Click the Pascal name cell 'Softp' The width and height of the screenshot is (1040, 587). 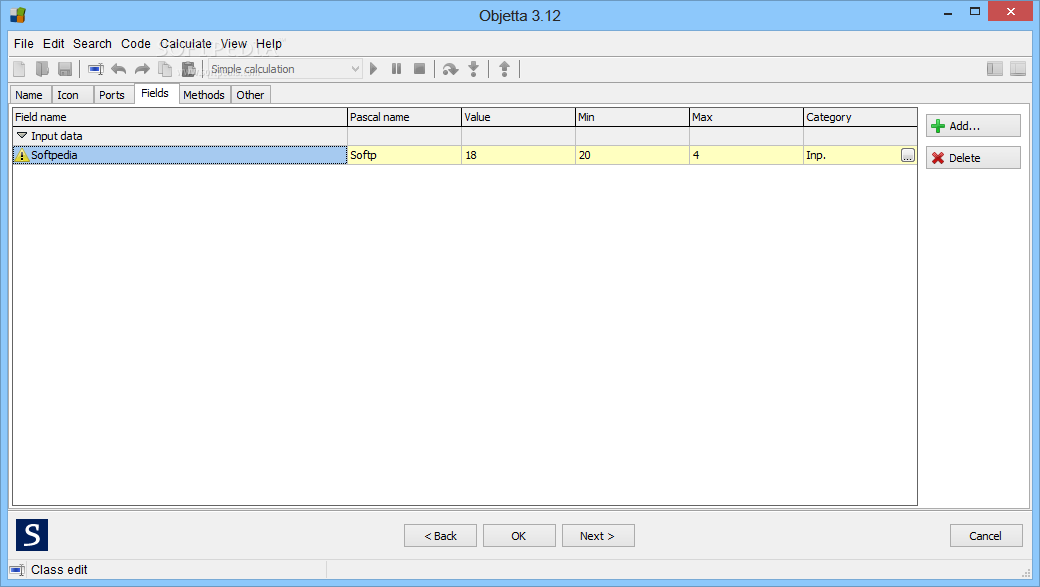click(x=404, y=155)
